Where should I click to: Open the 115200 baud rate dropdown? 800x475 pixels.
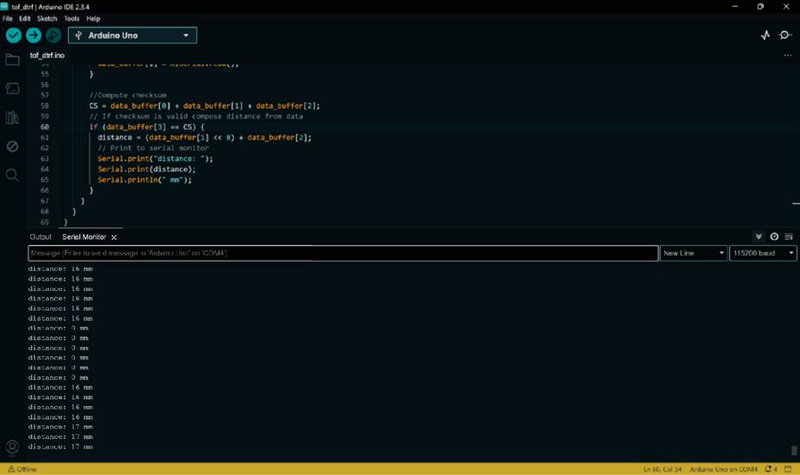point(762,254)
